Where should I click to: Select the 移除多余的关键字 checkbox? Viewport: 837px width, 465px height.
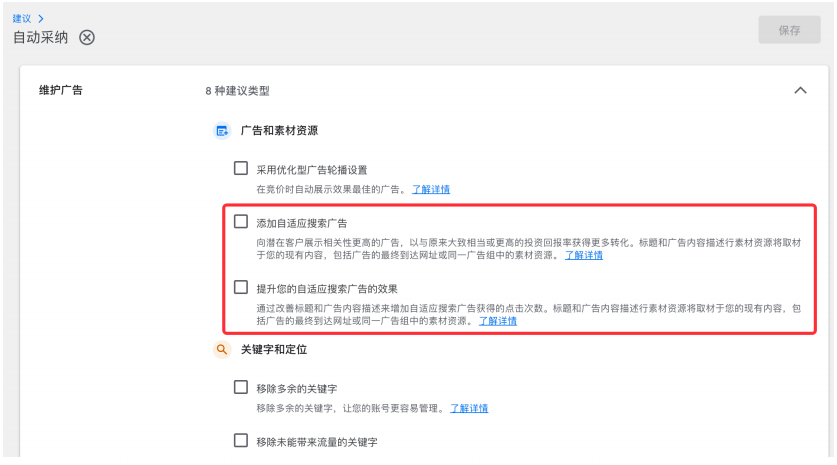241,387
